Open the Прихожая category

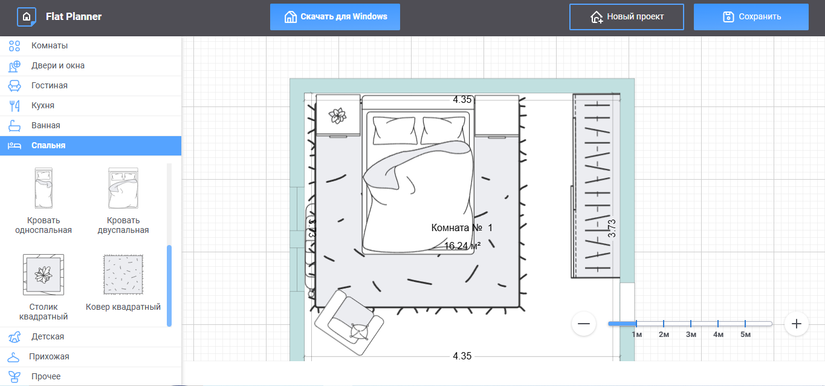pos(90,357)
